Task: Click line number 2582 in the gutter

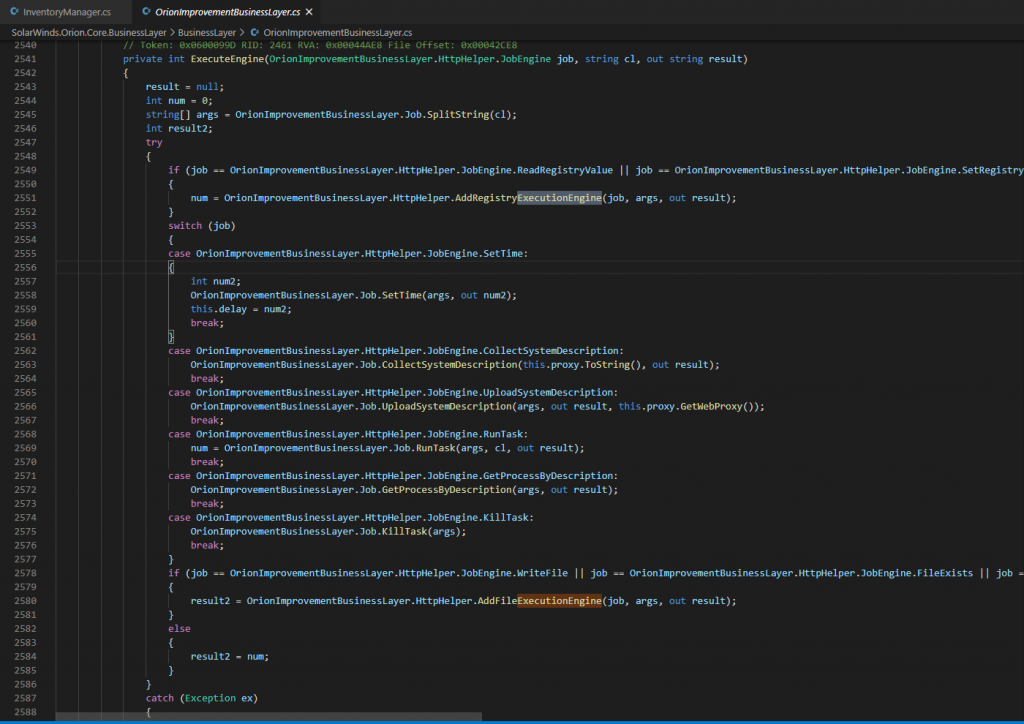Action: click(x=25, y=629)
